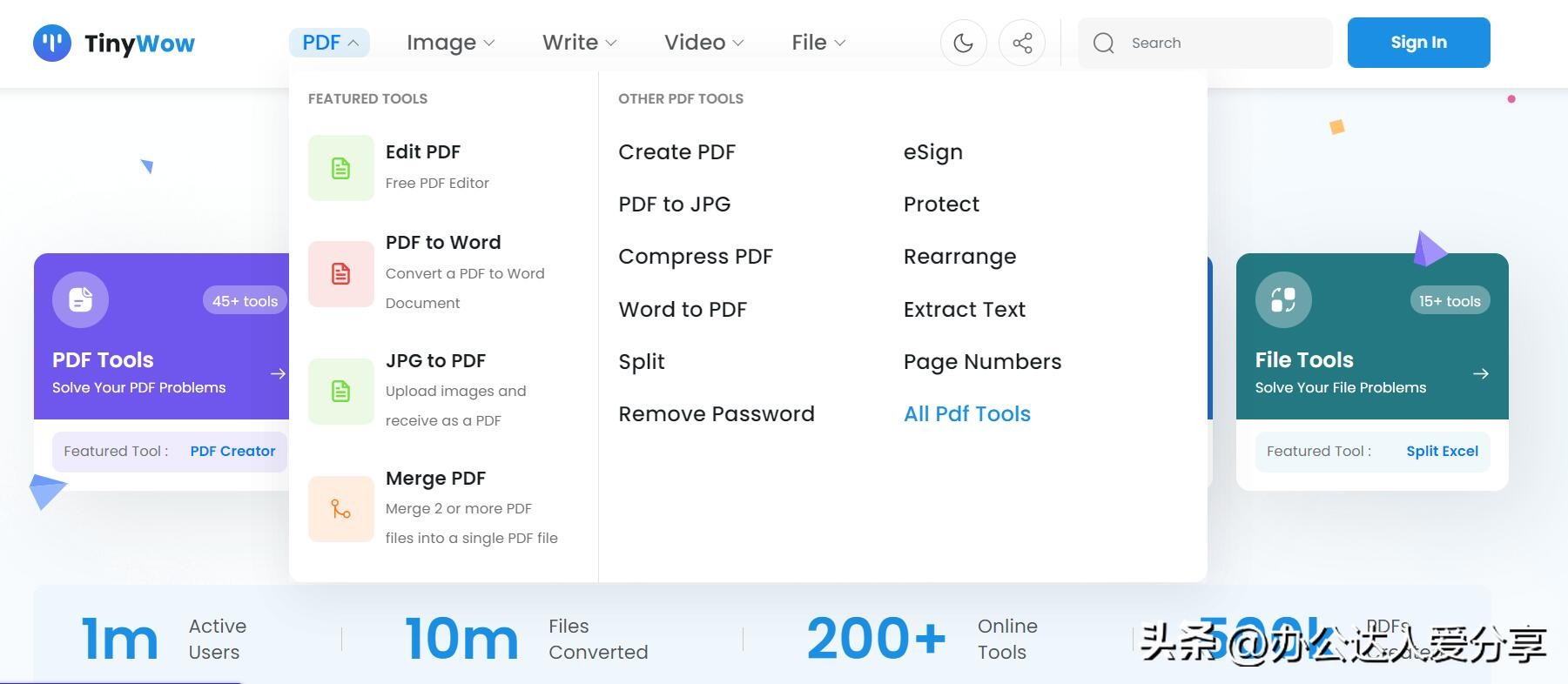The width and height of the screenshot is (1568, 684).
Task: Select Create PDF from menu
Action: tap(676, 152)
